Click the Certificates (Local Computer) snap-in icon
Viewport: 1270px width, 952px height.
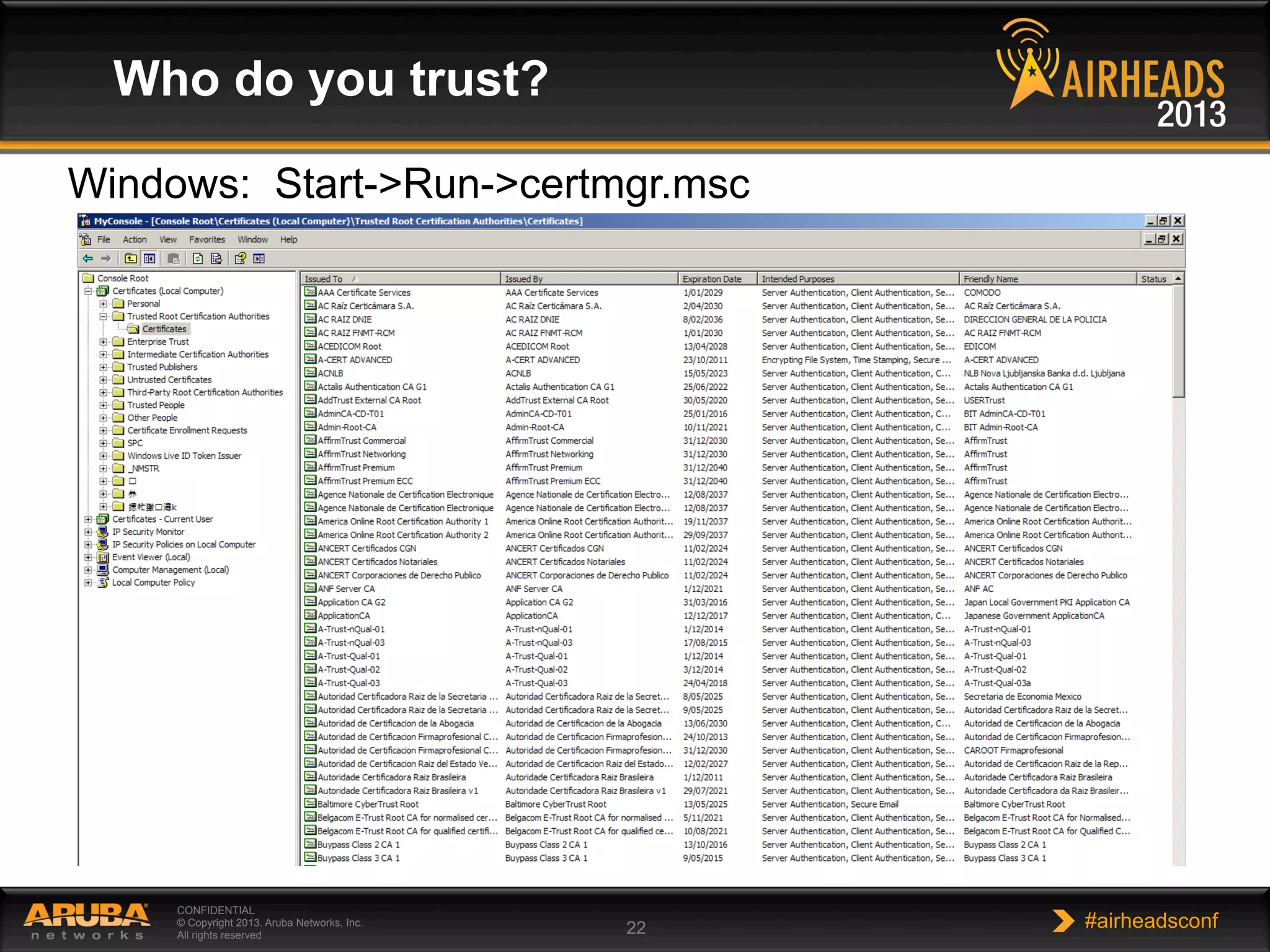coord(103,291)
